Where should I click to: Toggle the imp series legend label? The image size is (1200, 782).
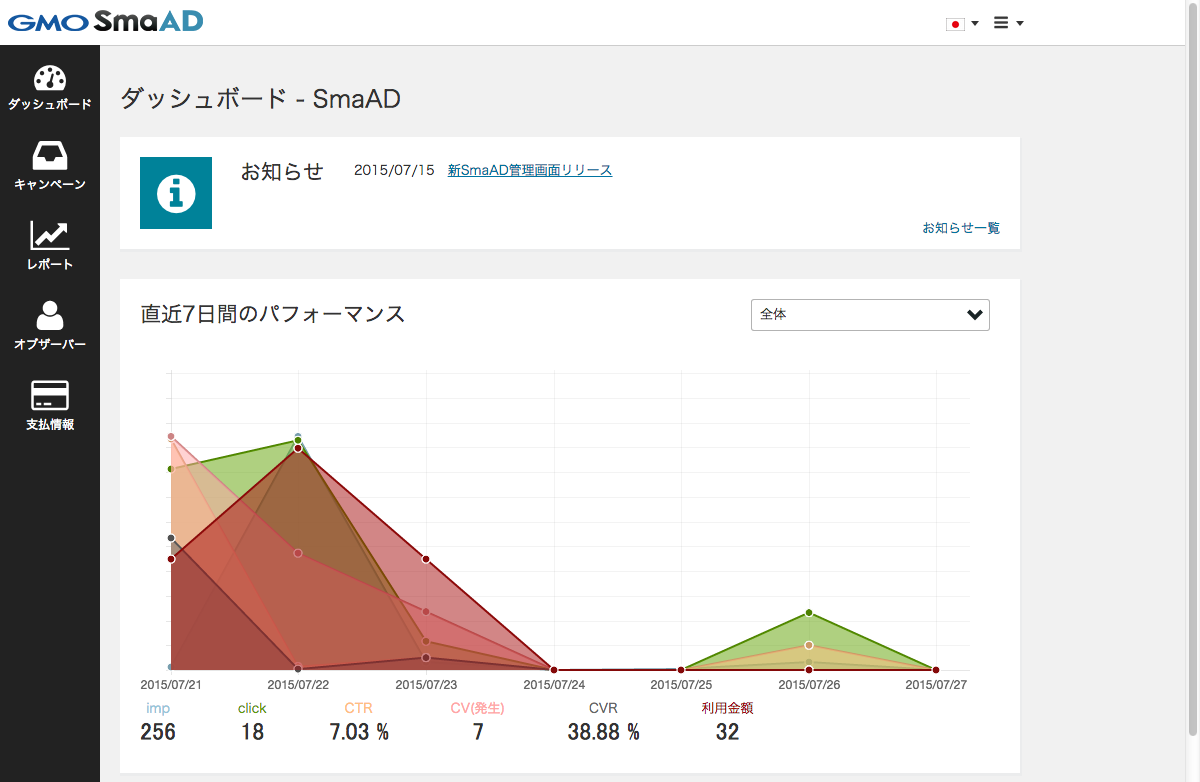pos(158,708)
